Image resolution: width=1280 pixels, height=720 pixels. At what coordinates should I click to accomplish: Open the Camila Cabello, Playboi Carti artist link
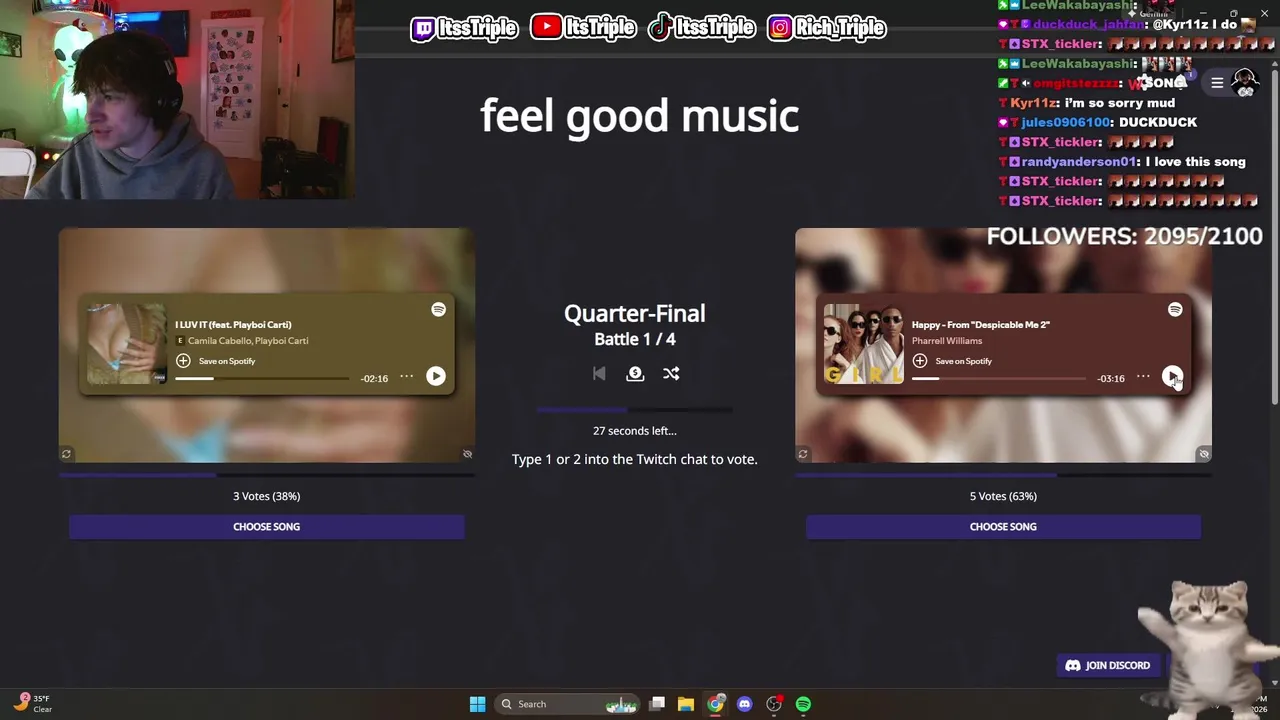(x=248, y=341)
